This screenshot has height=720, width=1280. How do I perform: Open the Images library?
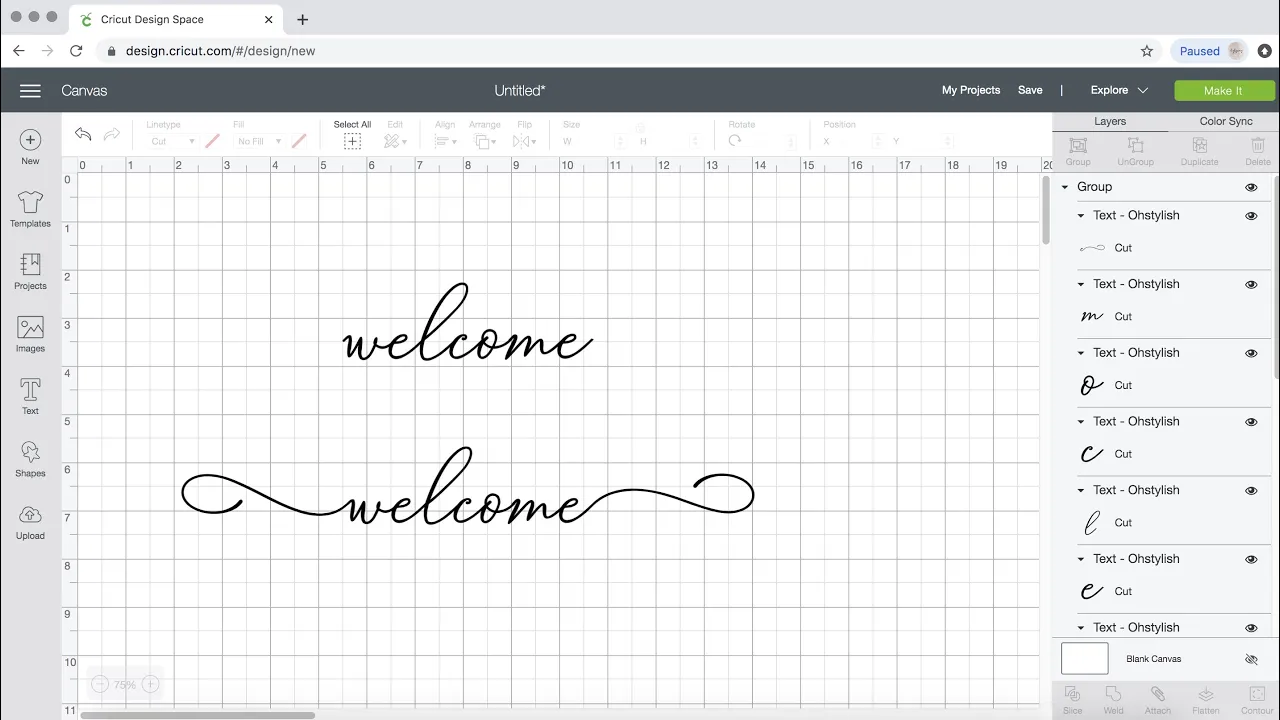30,334
